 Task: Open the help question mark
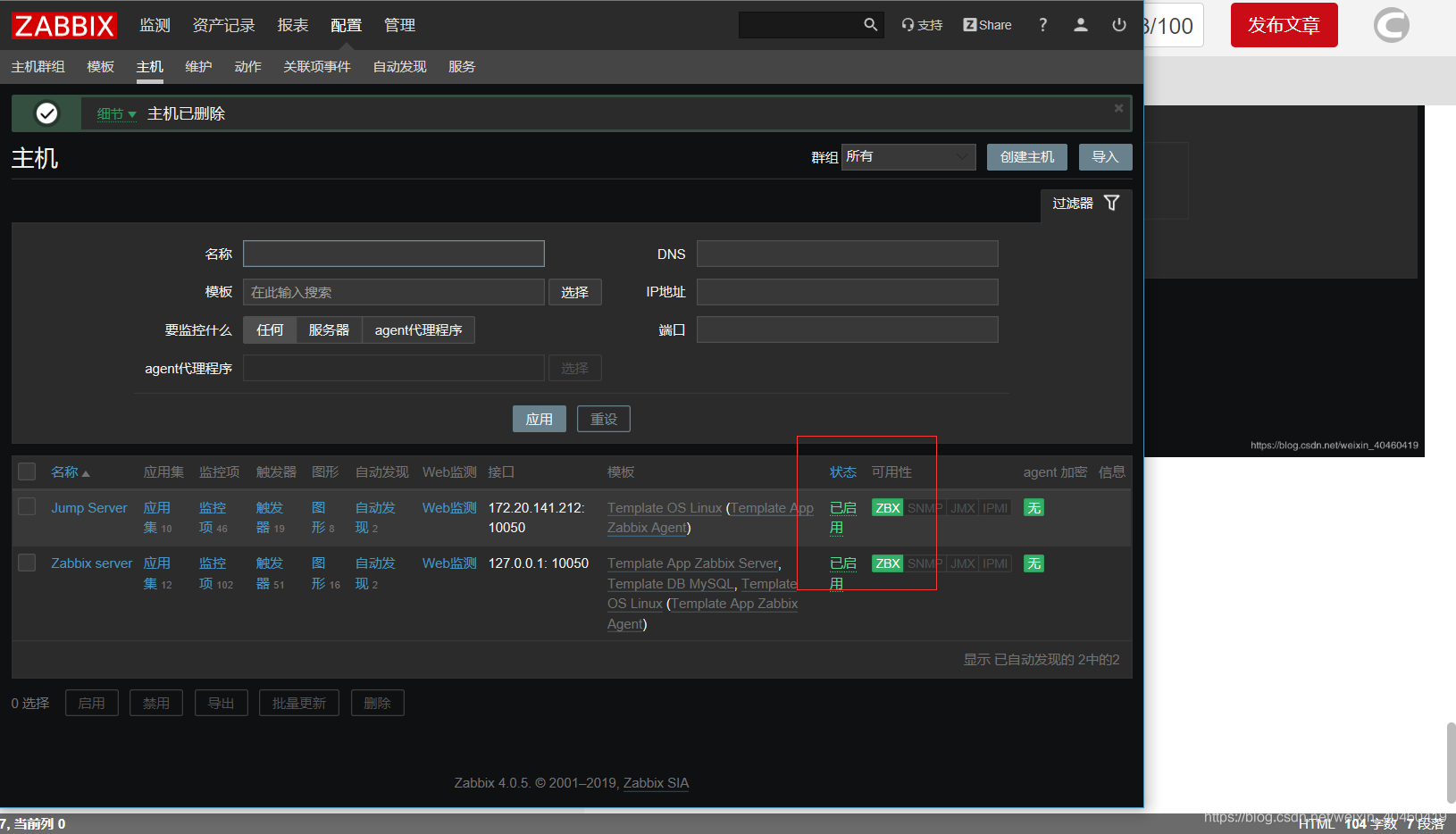[1042, 25]
